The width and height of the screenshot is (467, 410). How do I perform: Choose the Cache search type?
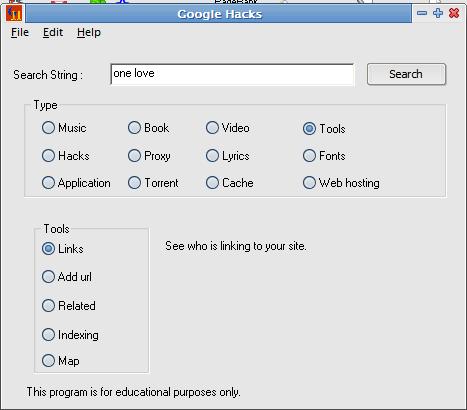pyautogui.click(x=230, y=183)
